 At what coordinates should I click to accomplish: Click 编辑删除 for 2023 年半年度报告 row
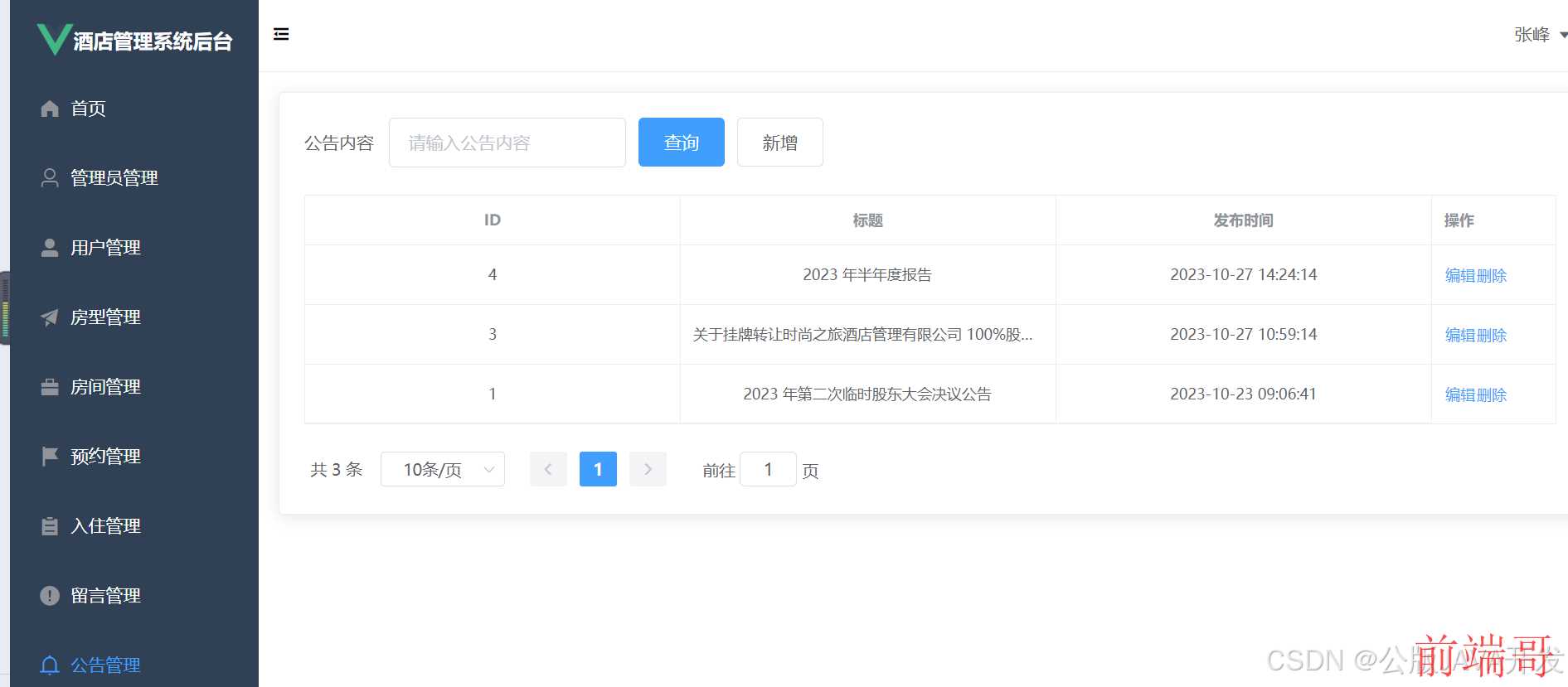tap(1476, 275)
